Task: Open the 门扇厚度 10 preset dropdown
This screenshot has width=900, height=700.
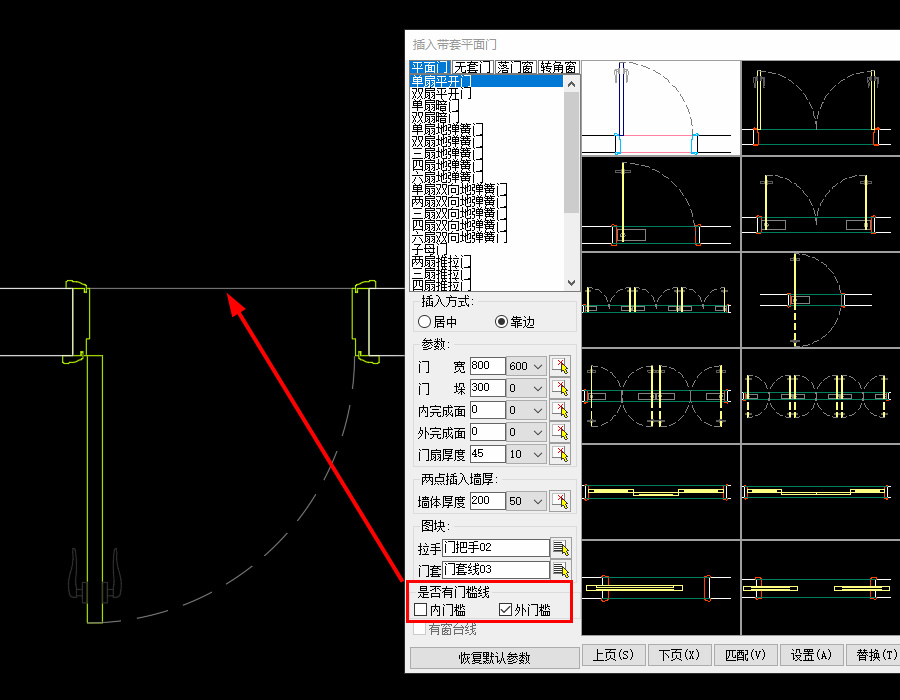Action: [x=538, y=454]
